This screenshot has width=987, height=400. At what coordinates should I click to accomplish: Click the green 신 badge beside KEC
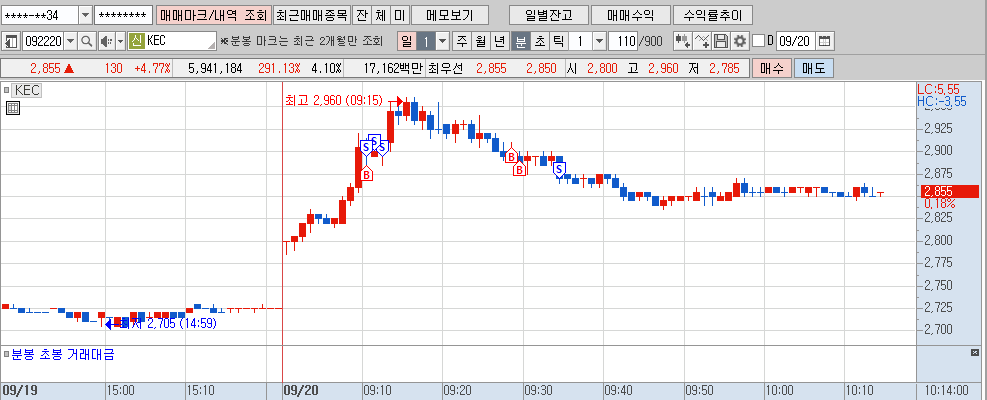137,42
